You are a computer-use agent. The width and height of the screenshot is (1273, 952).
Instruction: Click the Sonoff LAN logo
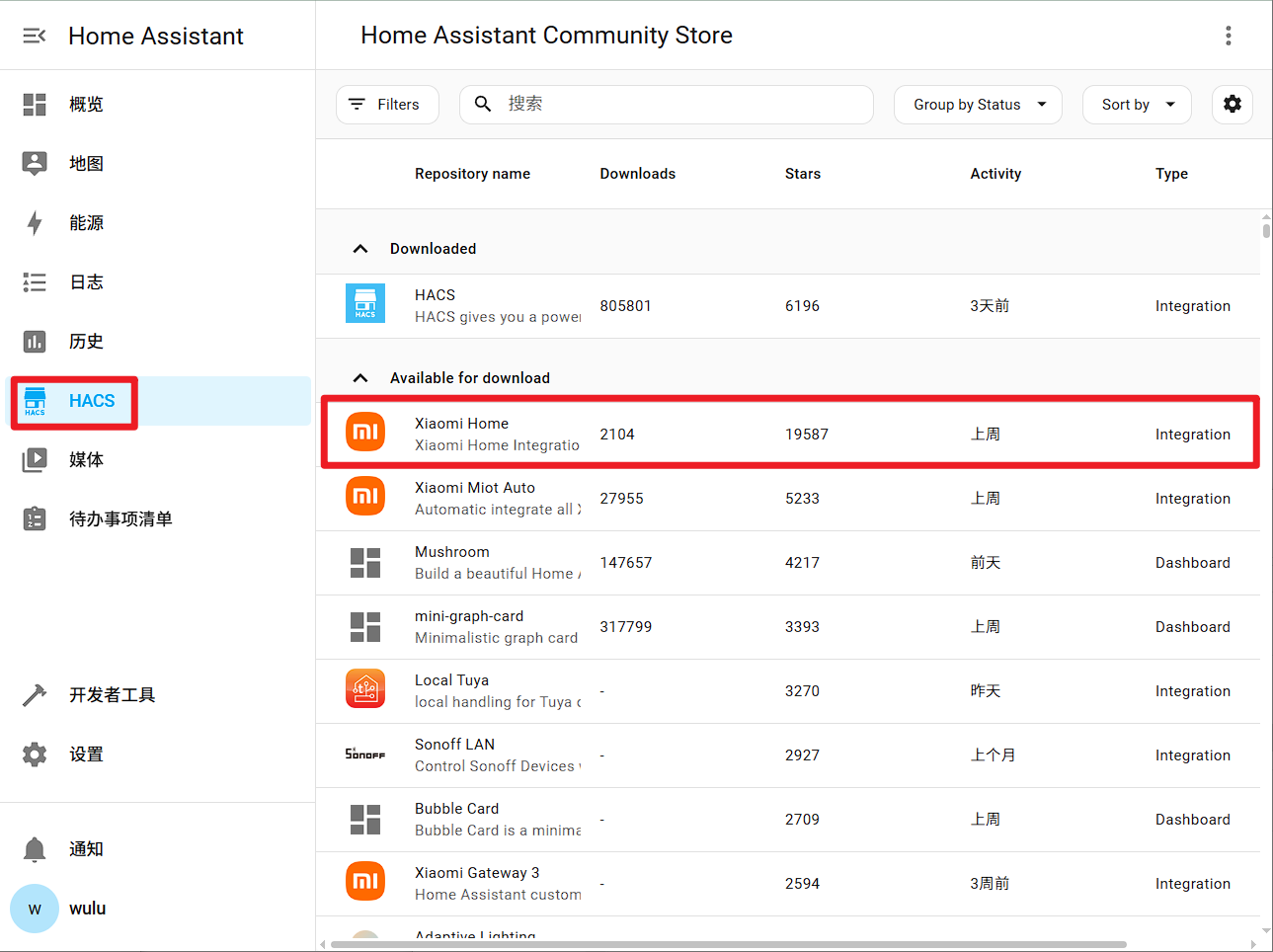click(365, 754)
